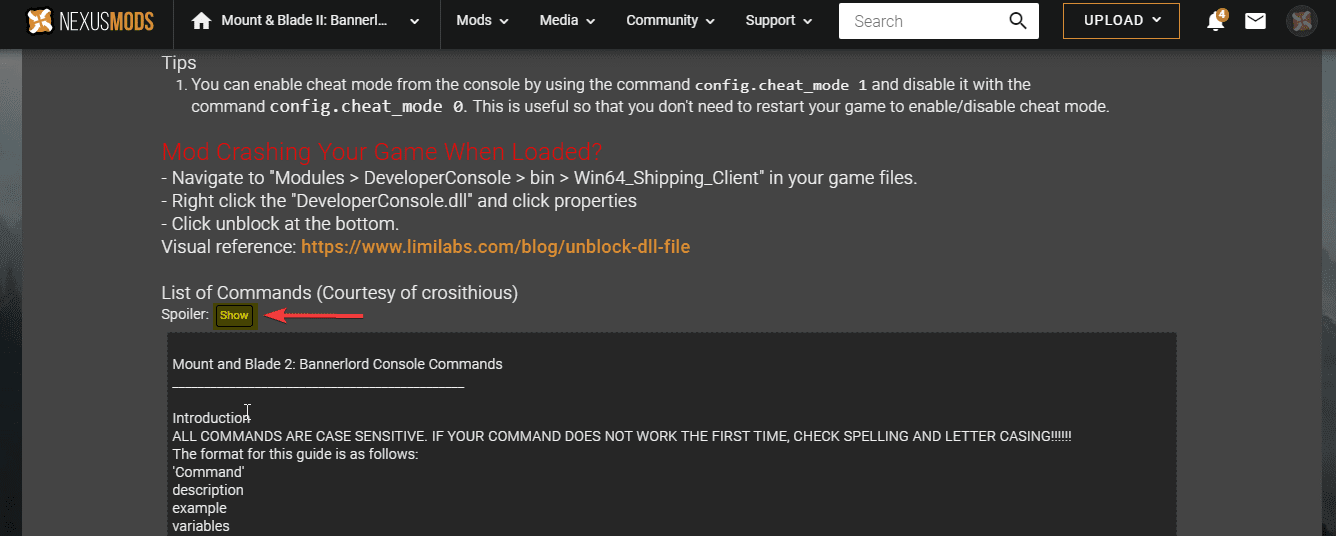Open the messages envelope icon
Viewport: 1336px width, 536px height.
[x=1255, y=21]
